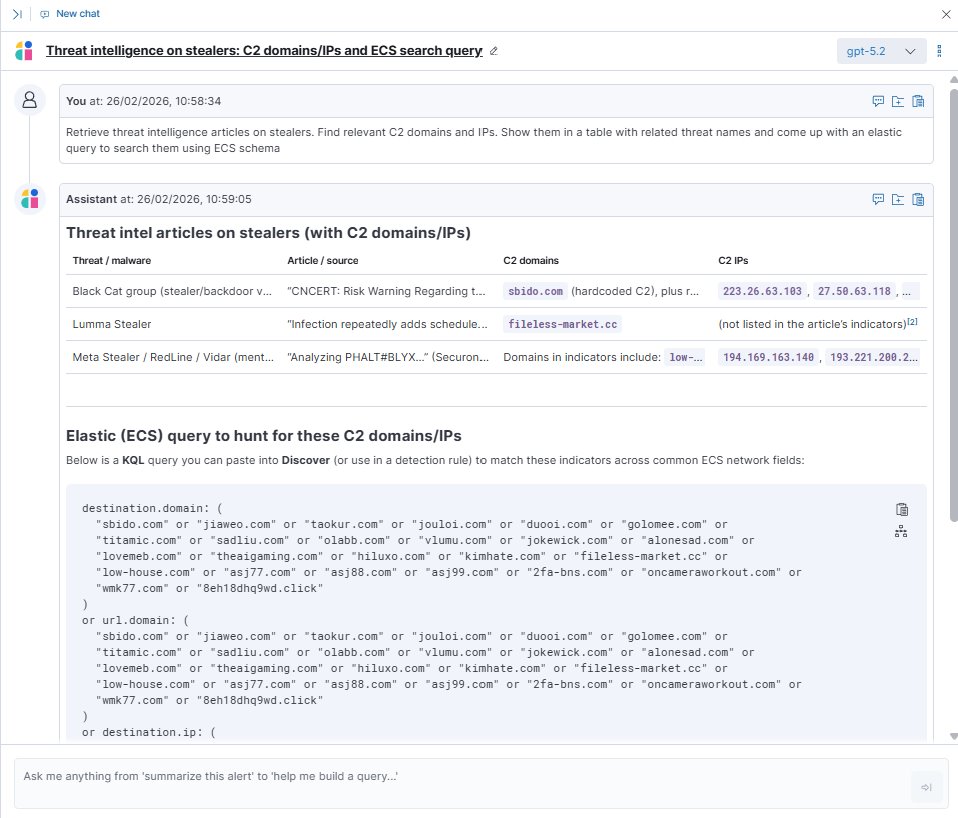Edit the conversation title pencil icon
This screenshot has width=958, height=818.
pyautogui.click(x=493, y=51)
